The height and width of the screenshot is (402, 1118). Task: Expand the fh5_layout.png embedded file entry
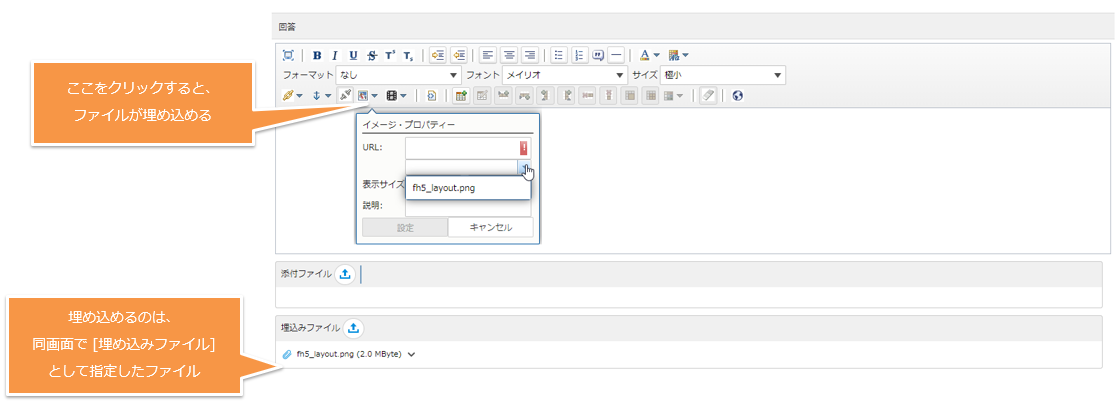(x=411, y=354)
